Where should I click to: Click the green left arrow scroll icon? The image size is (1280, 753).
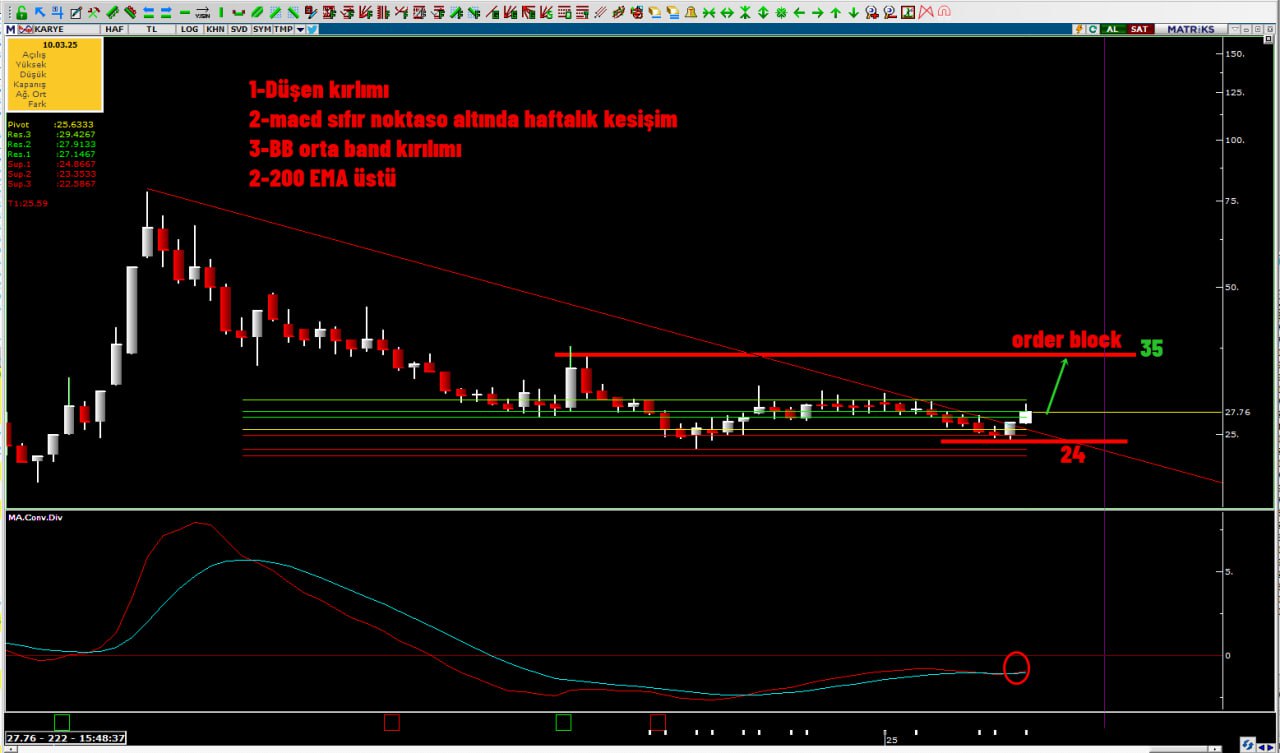point(798,12)
